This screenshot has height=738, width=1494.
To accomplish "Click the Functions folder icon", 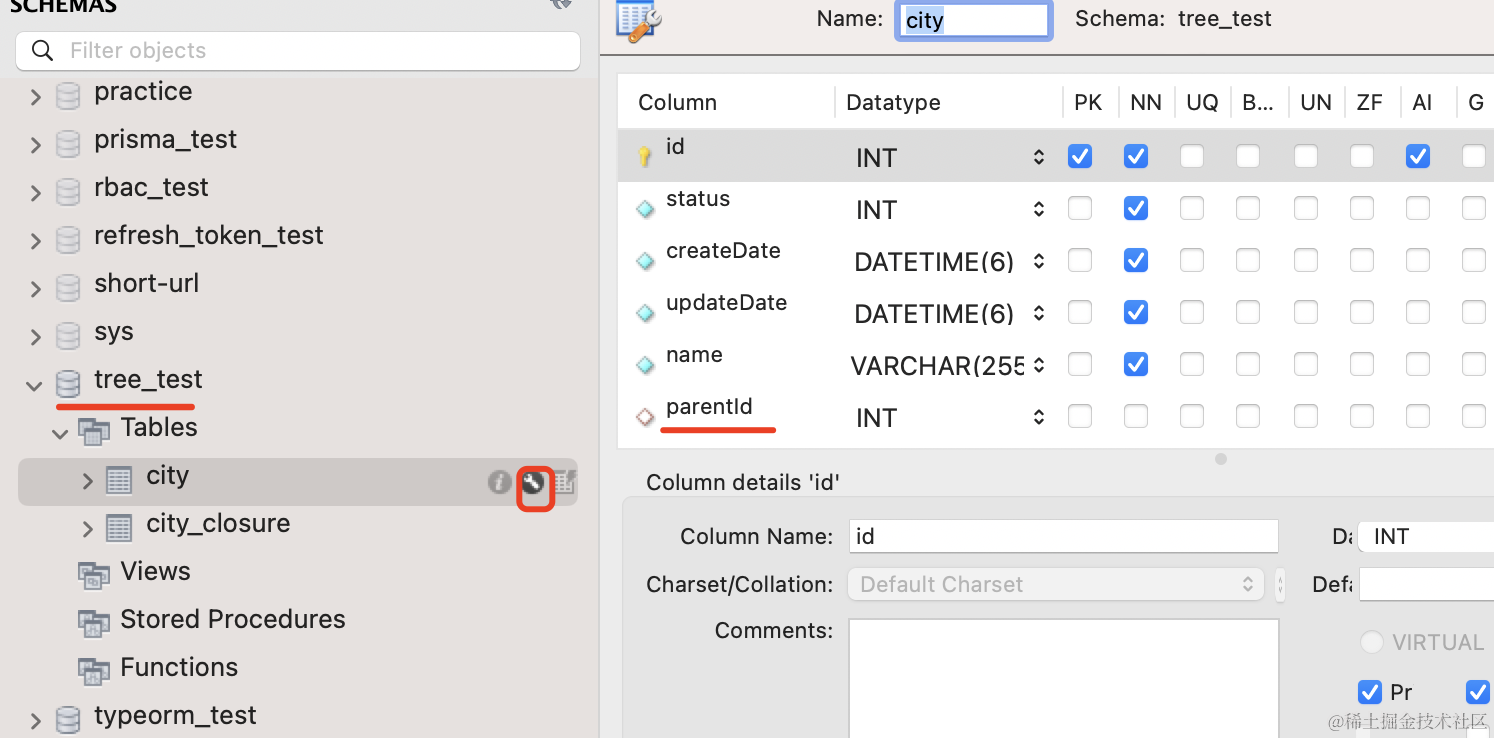I will (x=94, y=671).
